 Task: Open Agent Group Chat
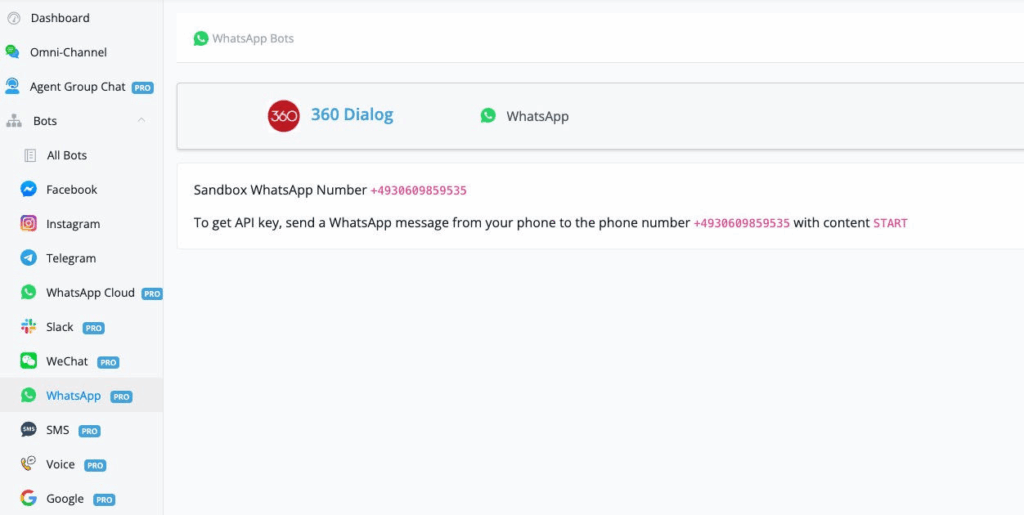77,87
